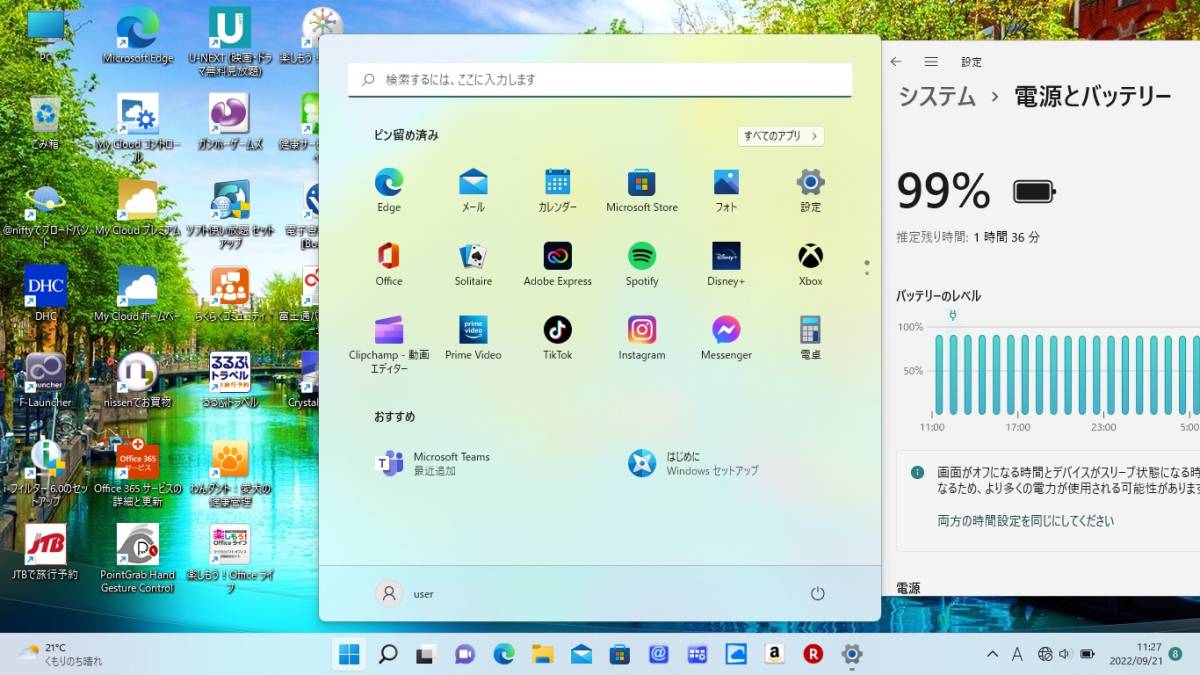The width and height of the screenshot is (1200, 675).
Task: Open the はじめに Windows setup item
Action: coord(694,463)
